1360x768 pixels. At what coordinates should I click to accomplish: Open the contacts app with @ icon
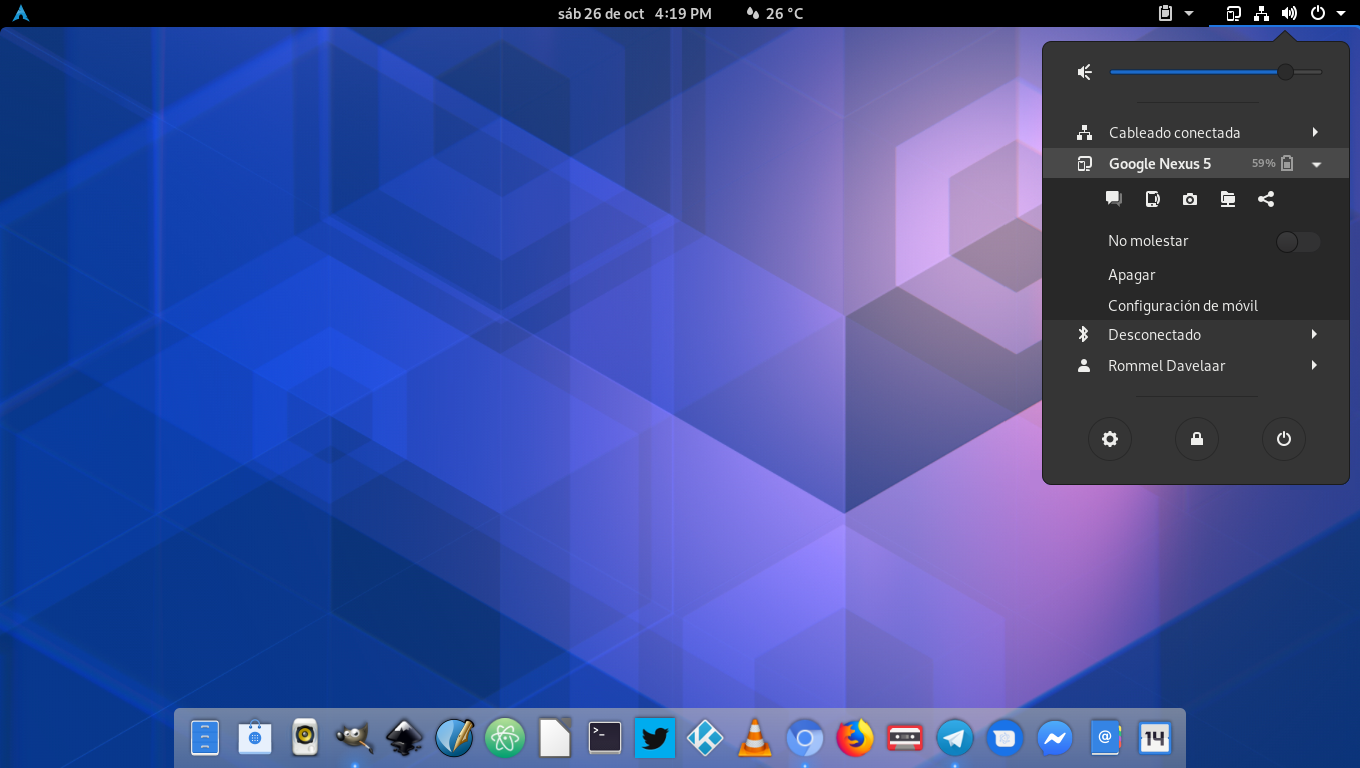pos(1105,738)
